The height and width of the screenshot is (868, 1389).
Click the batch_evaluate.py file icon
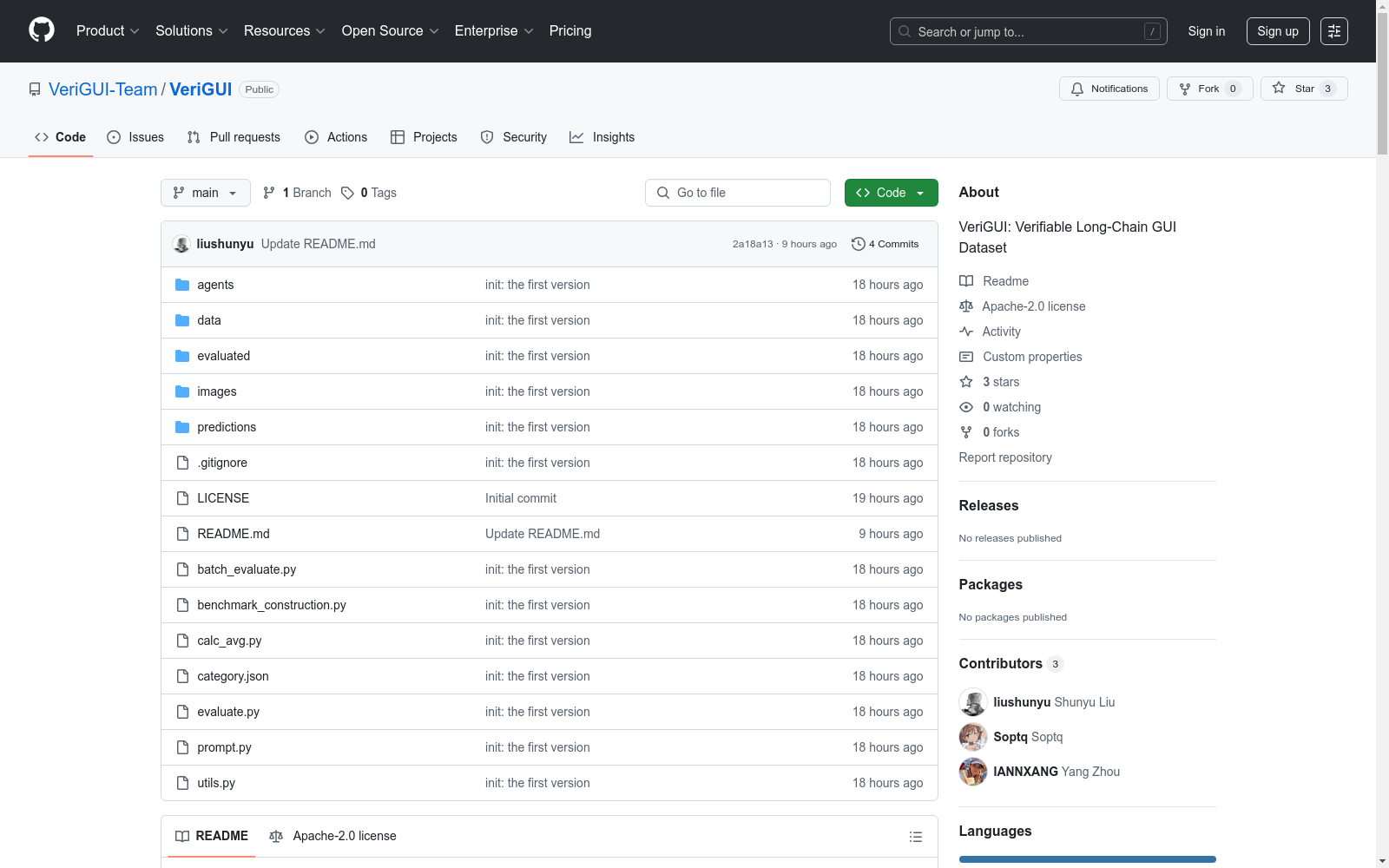[x=182, y=569]
